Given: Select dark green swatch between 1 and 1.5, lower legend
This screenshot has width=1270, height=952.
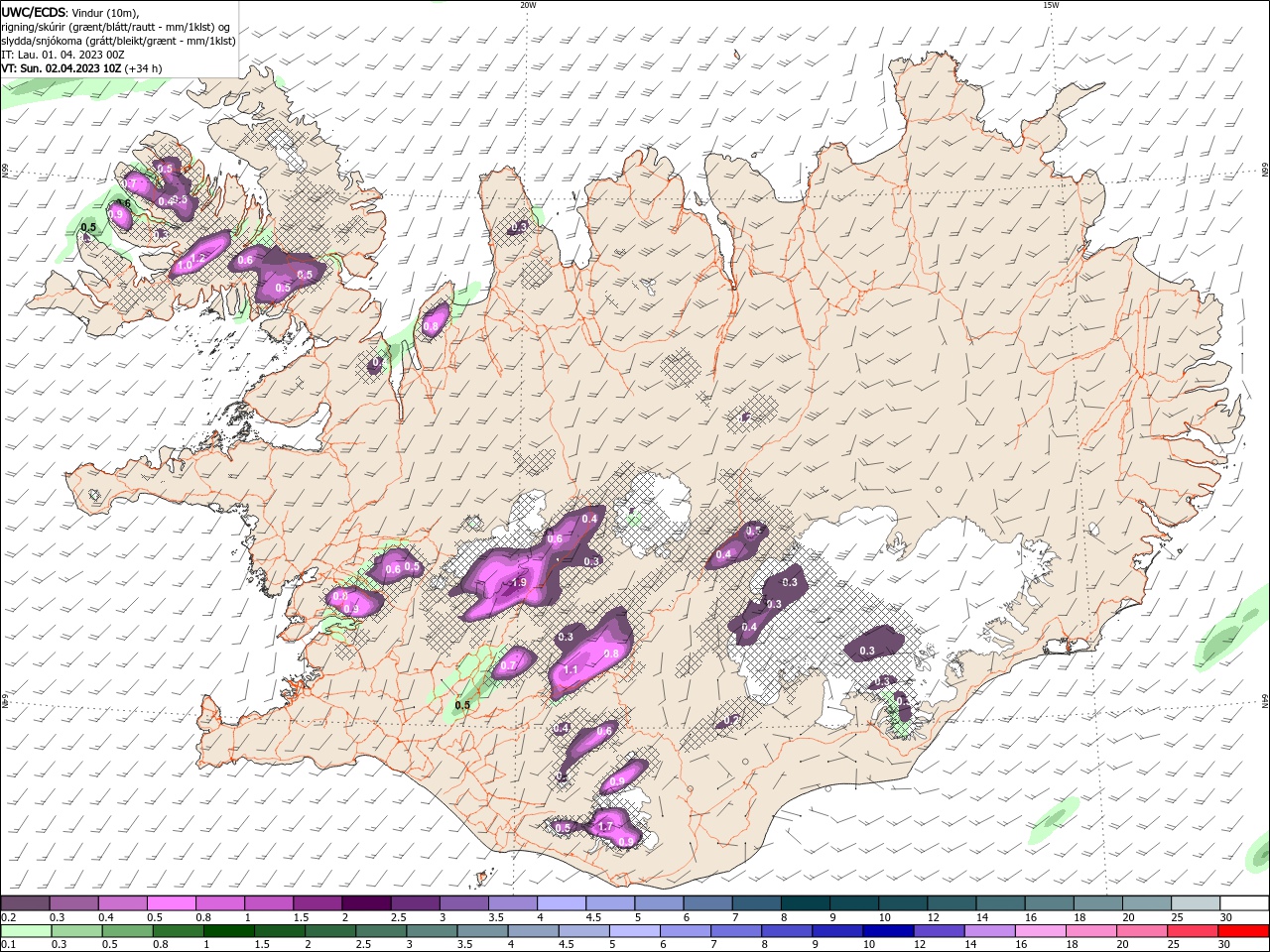Looking at the screenshot, I should [228, 930].
